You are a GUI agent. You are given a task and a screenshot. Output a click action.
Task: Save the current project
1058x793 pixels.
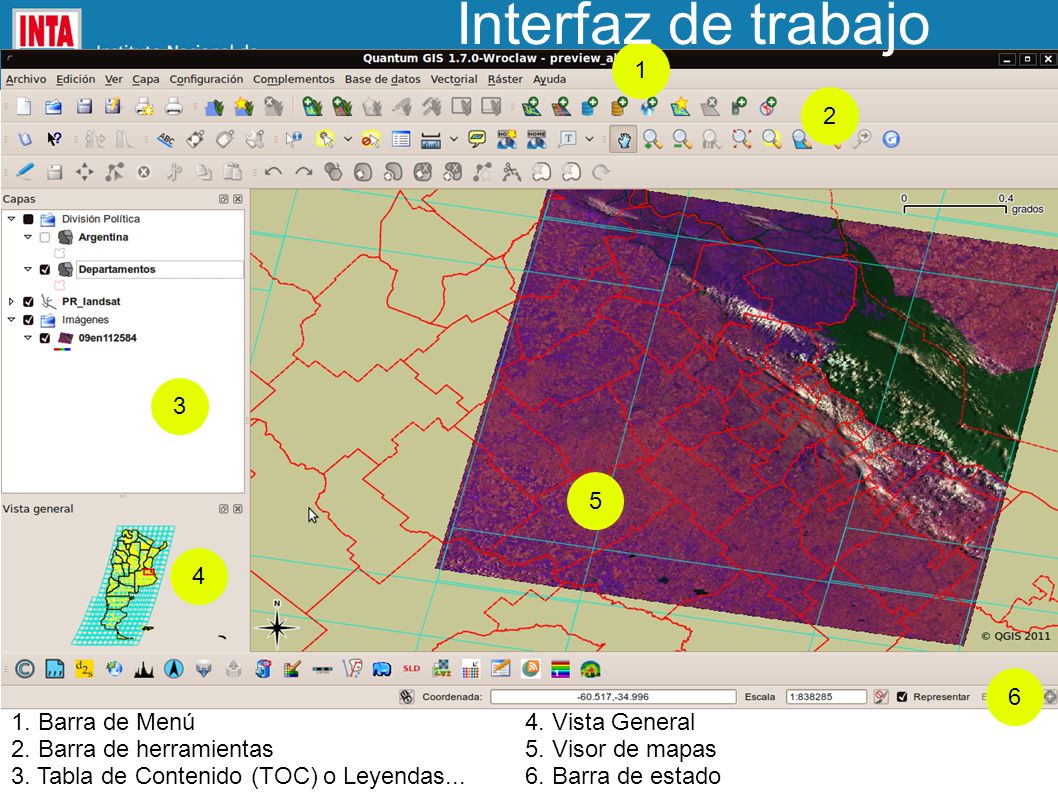84,107
